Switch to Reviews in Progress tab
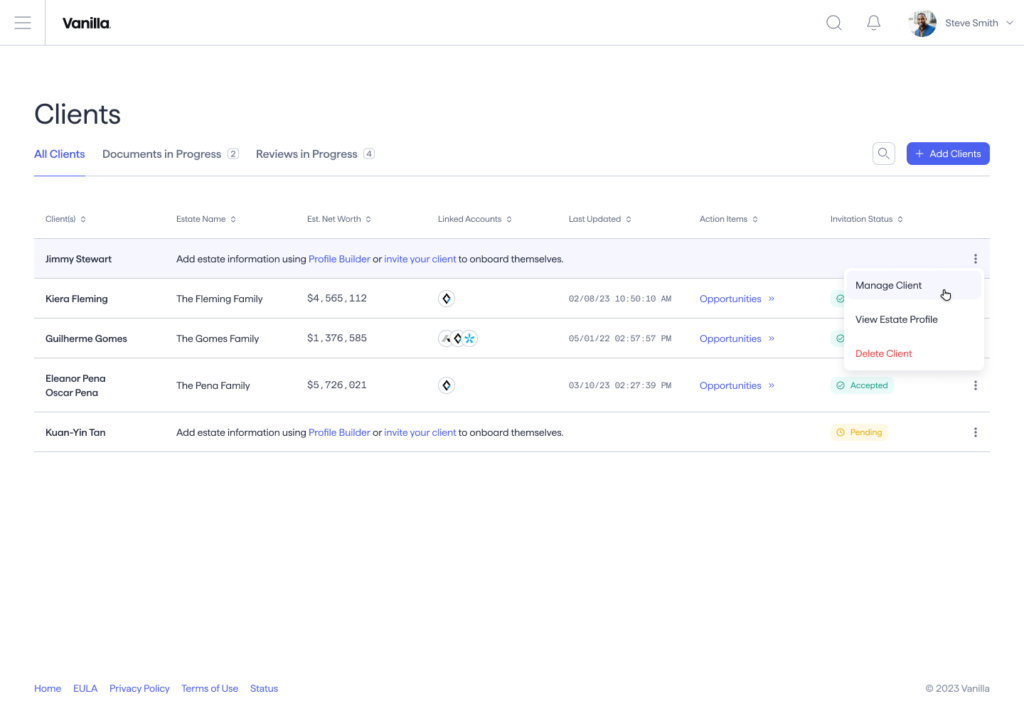Image resolution: width=1024 pixels, height=711 pixels. (x=307, y=154)
